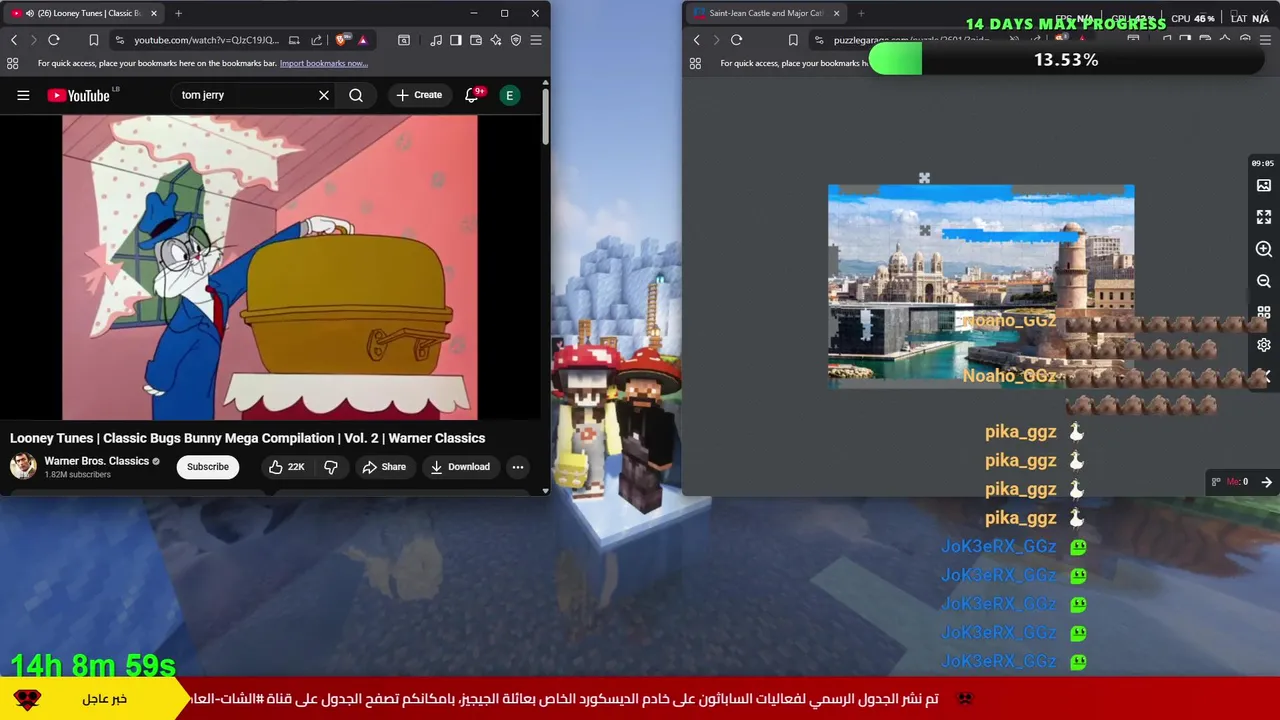Open the YouTube notifications bell

click(472, 95)
